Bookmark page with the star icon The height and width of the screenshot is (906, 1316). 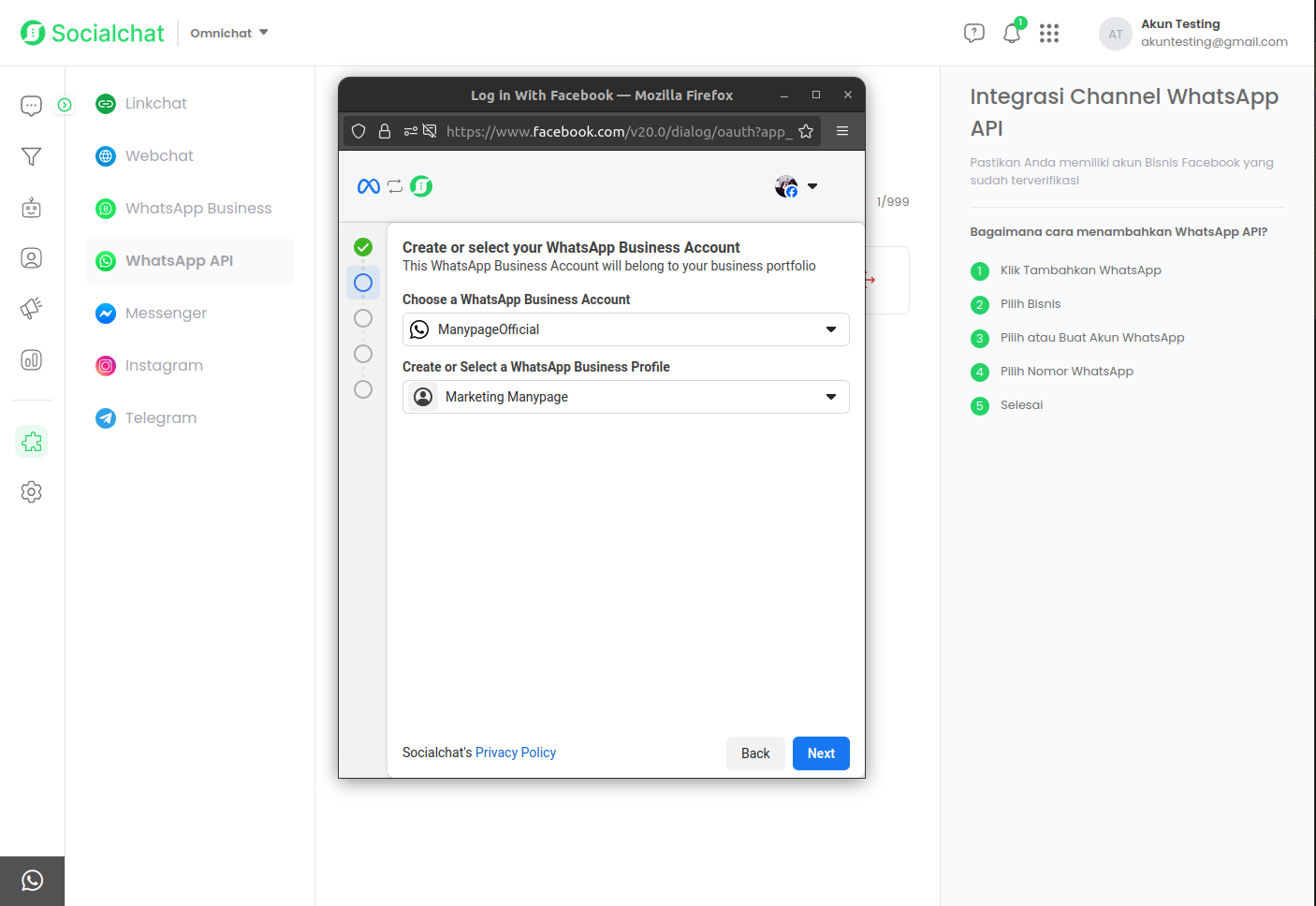tap(806, 131)
